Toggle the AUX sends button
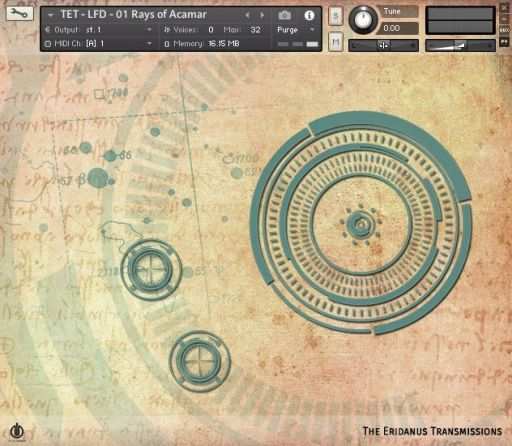 point(504,30)
